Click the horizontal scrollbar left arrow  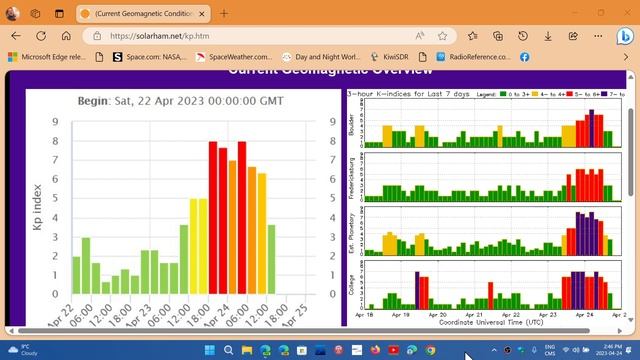11,331
